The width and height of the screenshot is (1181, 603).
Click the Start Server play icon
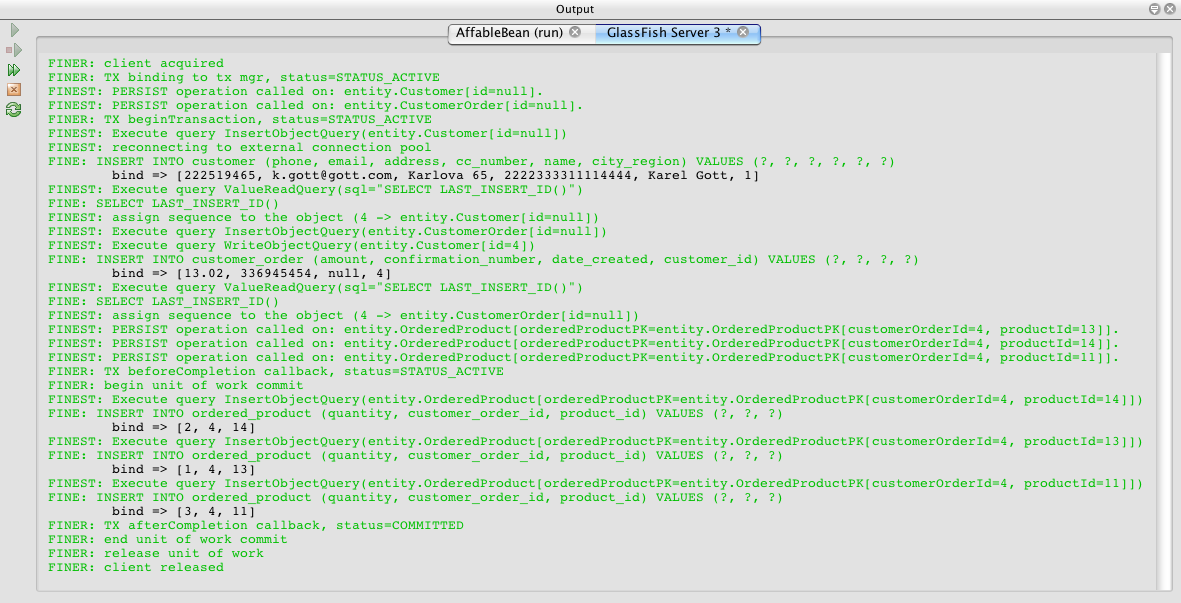14,31
